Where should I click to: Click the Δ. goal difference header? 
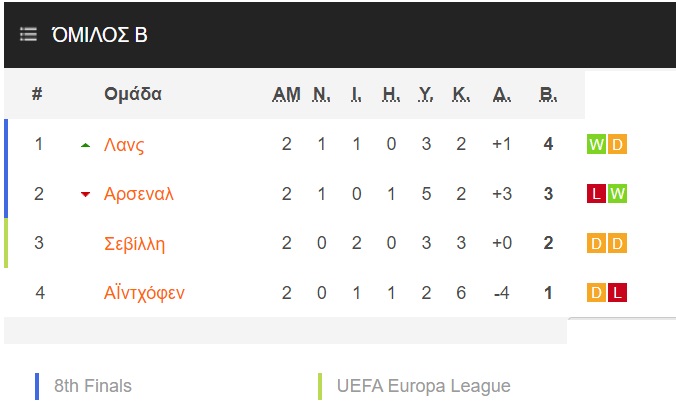pos(502,94)
